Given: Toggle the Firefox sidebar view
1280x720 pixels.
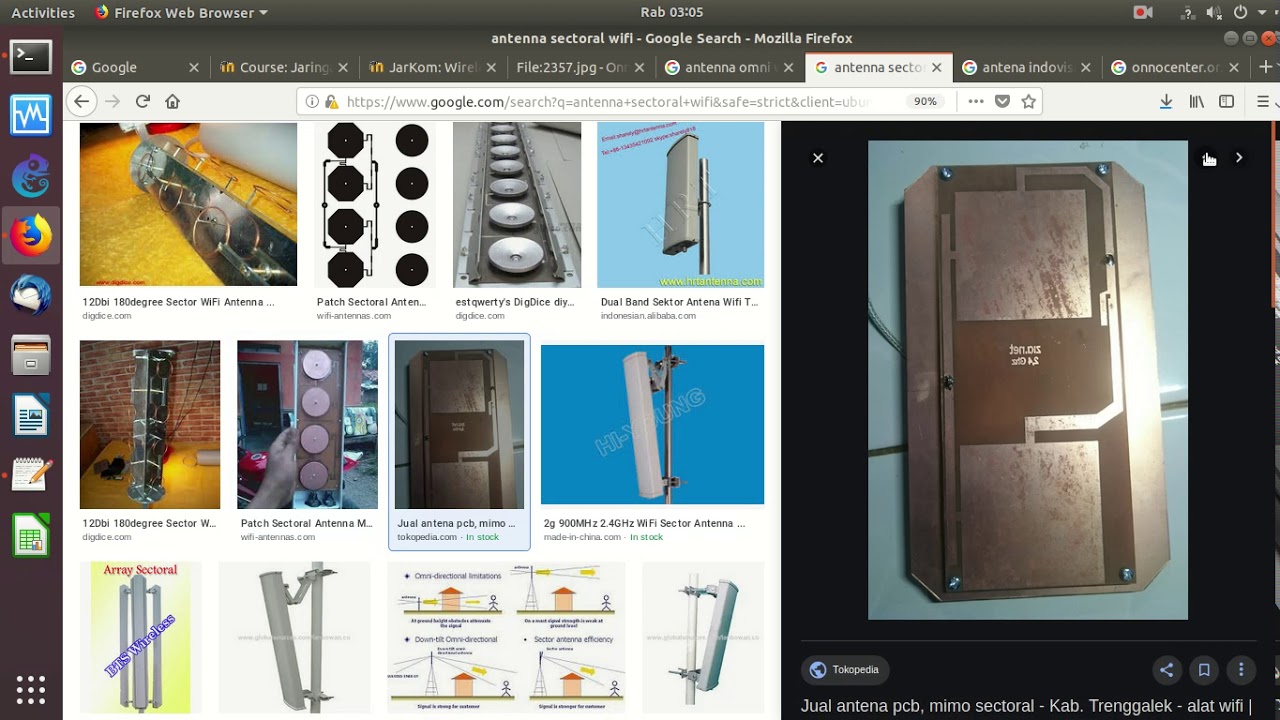Looking at the screenshot, I should click(x=1226, y=101).
